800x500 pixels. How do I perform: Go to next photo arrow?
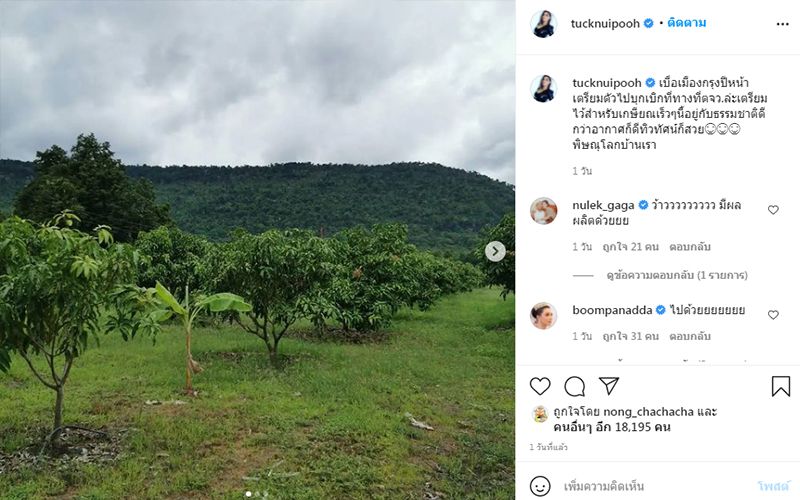[495, 251]
